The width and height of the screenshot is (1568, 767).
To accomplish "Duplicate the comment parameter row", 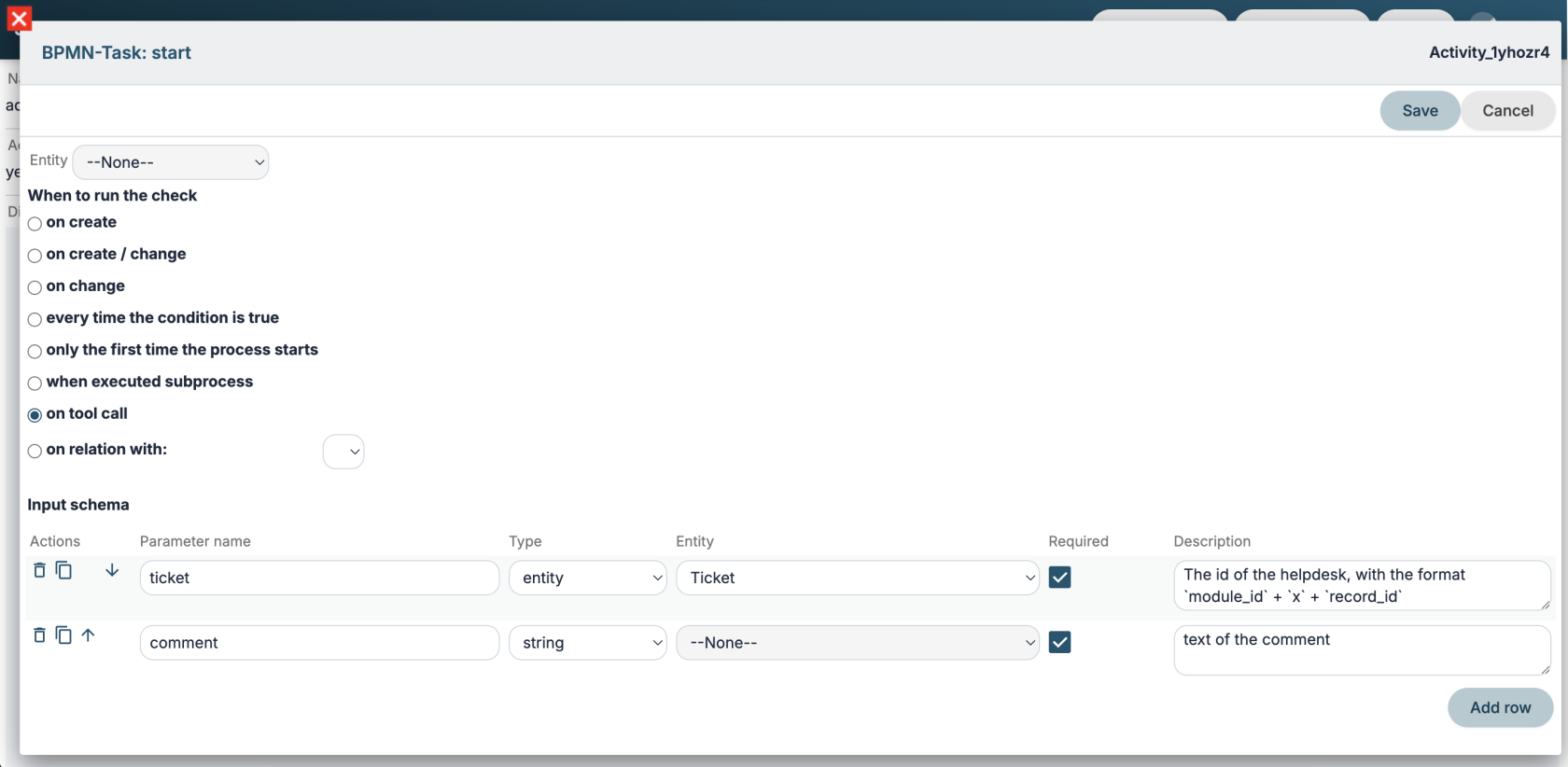I will pyautogui.click(x=63, y=635).
